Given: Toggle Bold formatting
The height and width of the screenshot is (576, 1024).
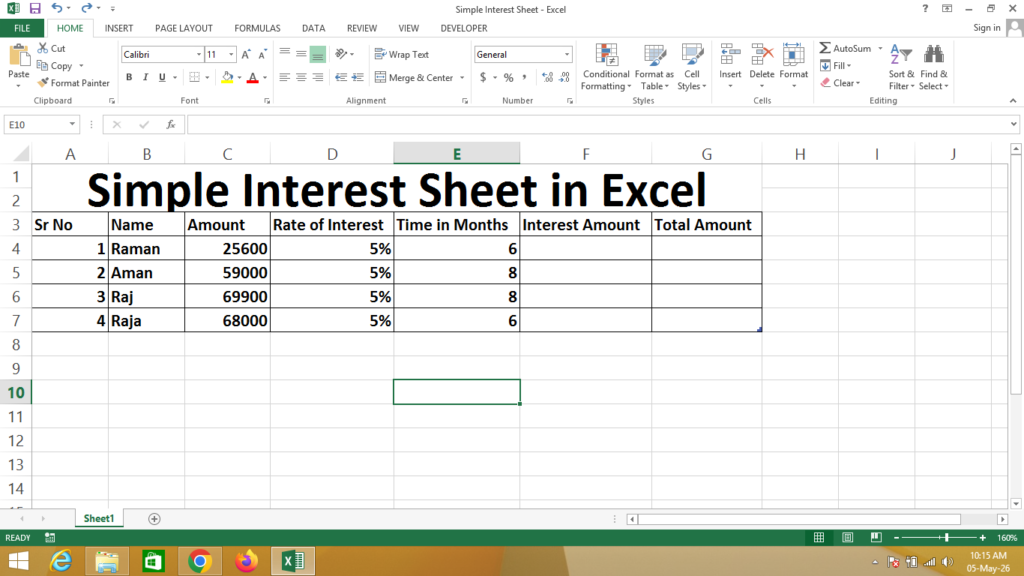Looking at the screenshot, I should point(129,77).
